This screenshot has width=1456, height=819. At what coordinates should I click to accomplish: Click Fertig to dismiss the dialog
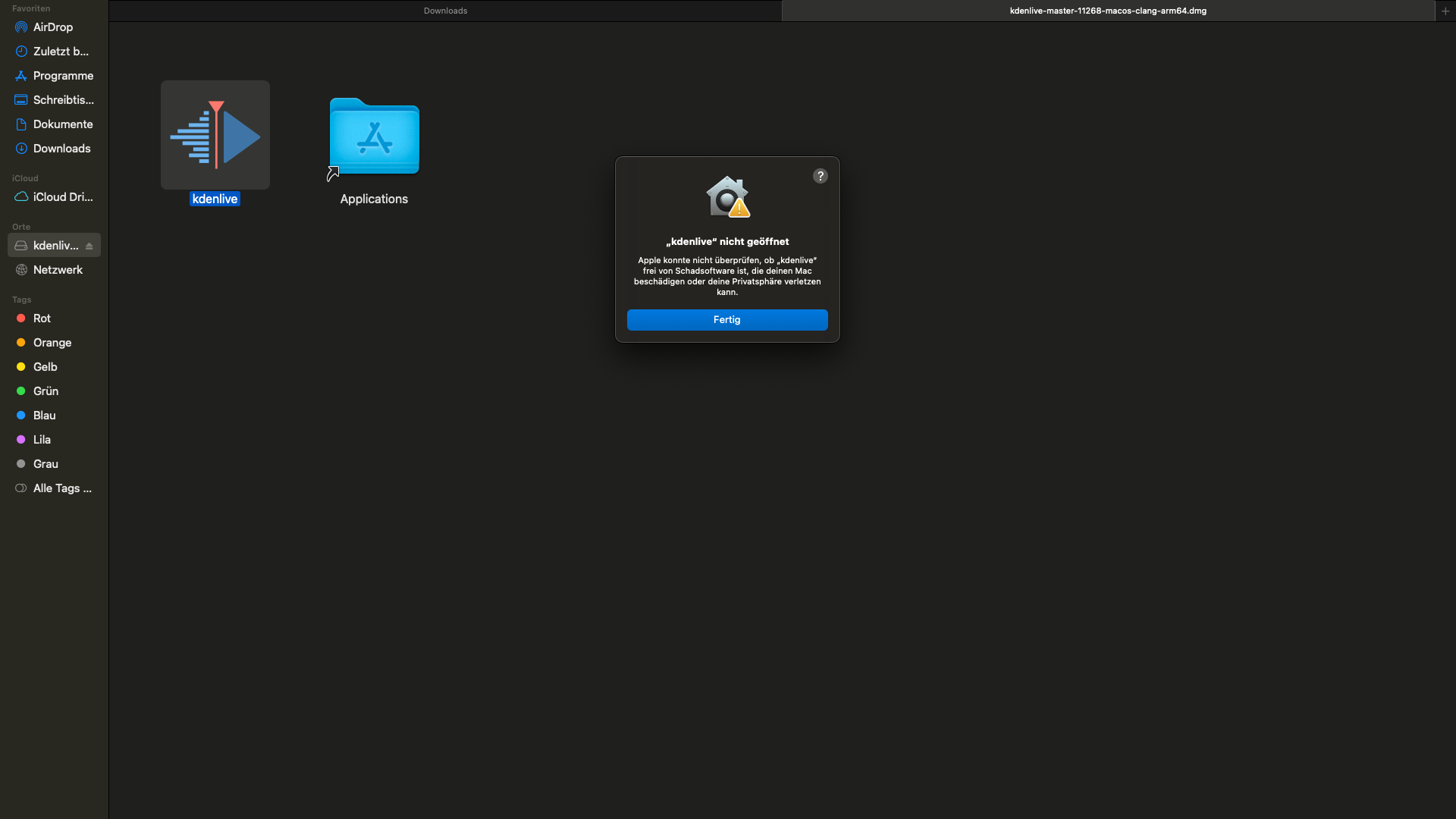[726, 320]
